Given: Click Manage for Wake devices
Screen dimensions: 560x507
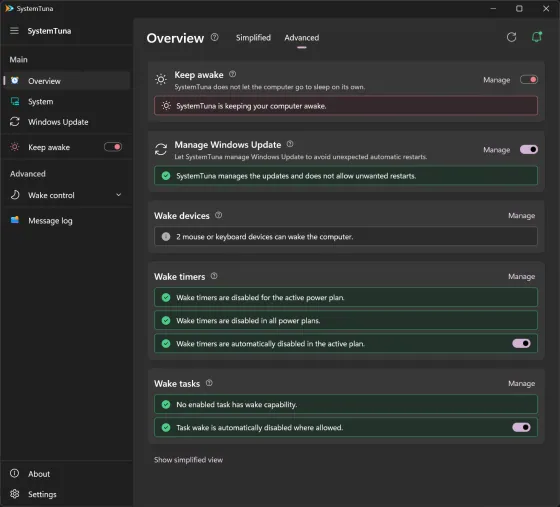Looking at the screenshot, I should [x=521, y=216].
